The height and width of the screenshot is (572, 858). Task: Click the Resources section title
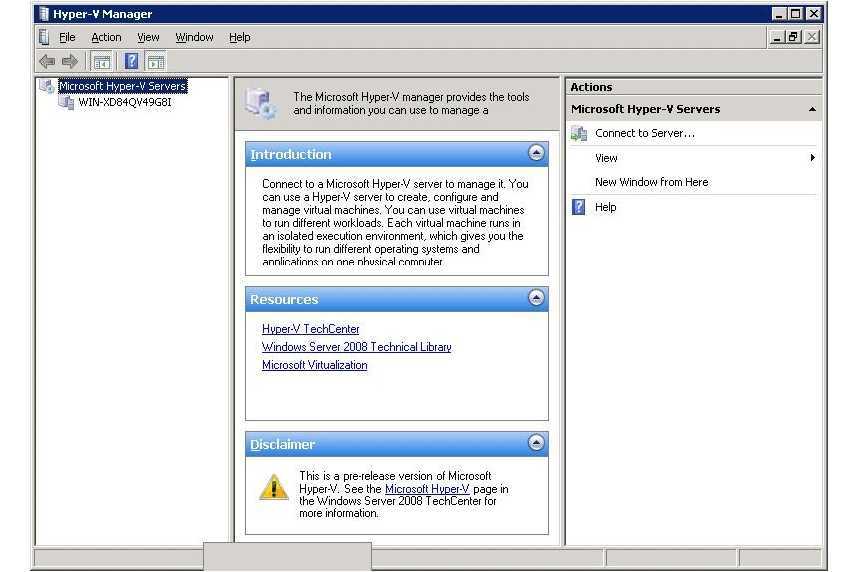[284, 300]
